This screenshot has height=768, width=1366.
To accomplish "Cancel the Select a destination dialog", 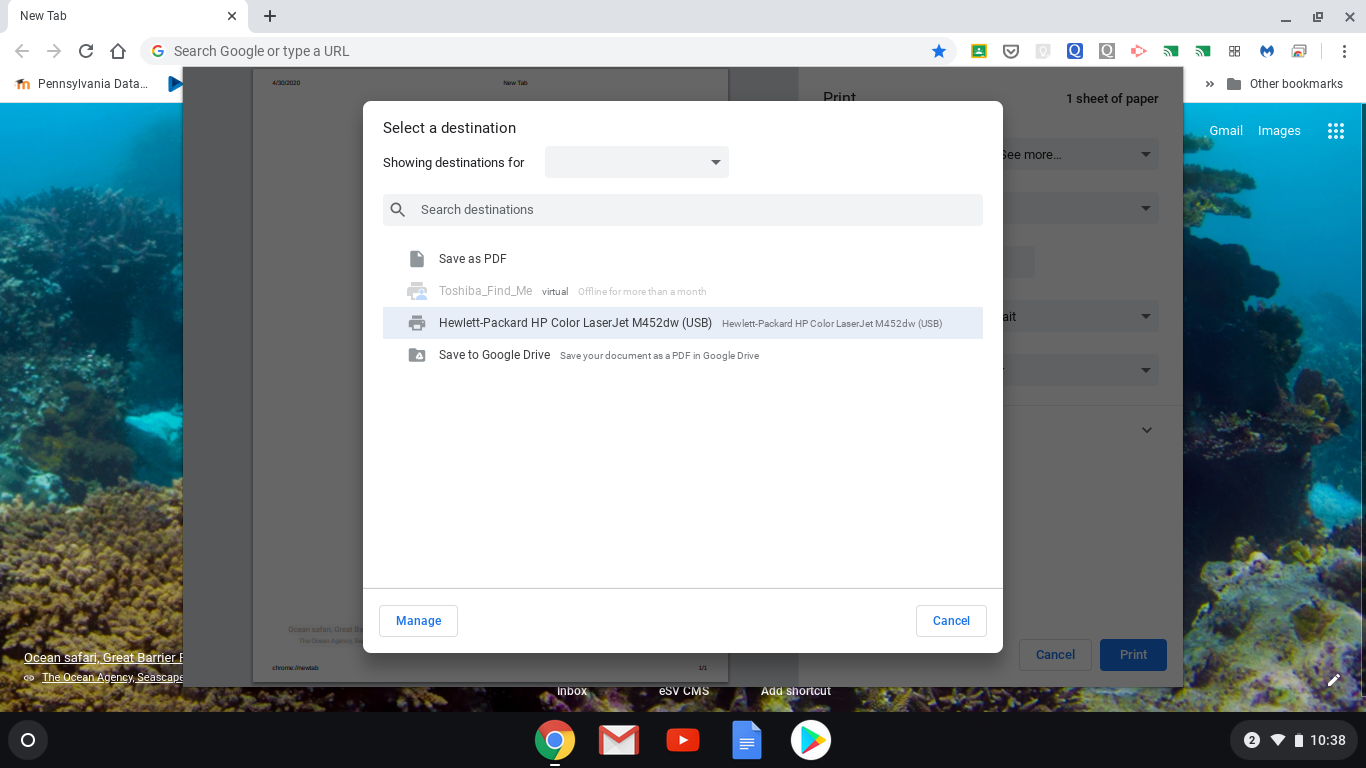I will 951,621.
